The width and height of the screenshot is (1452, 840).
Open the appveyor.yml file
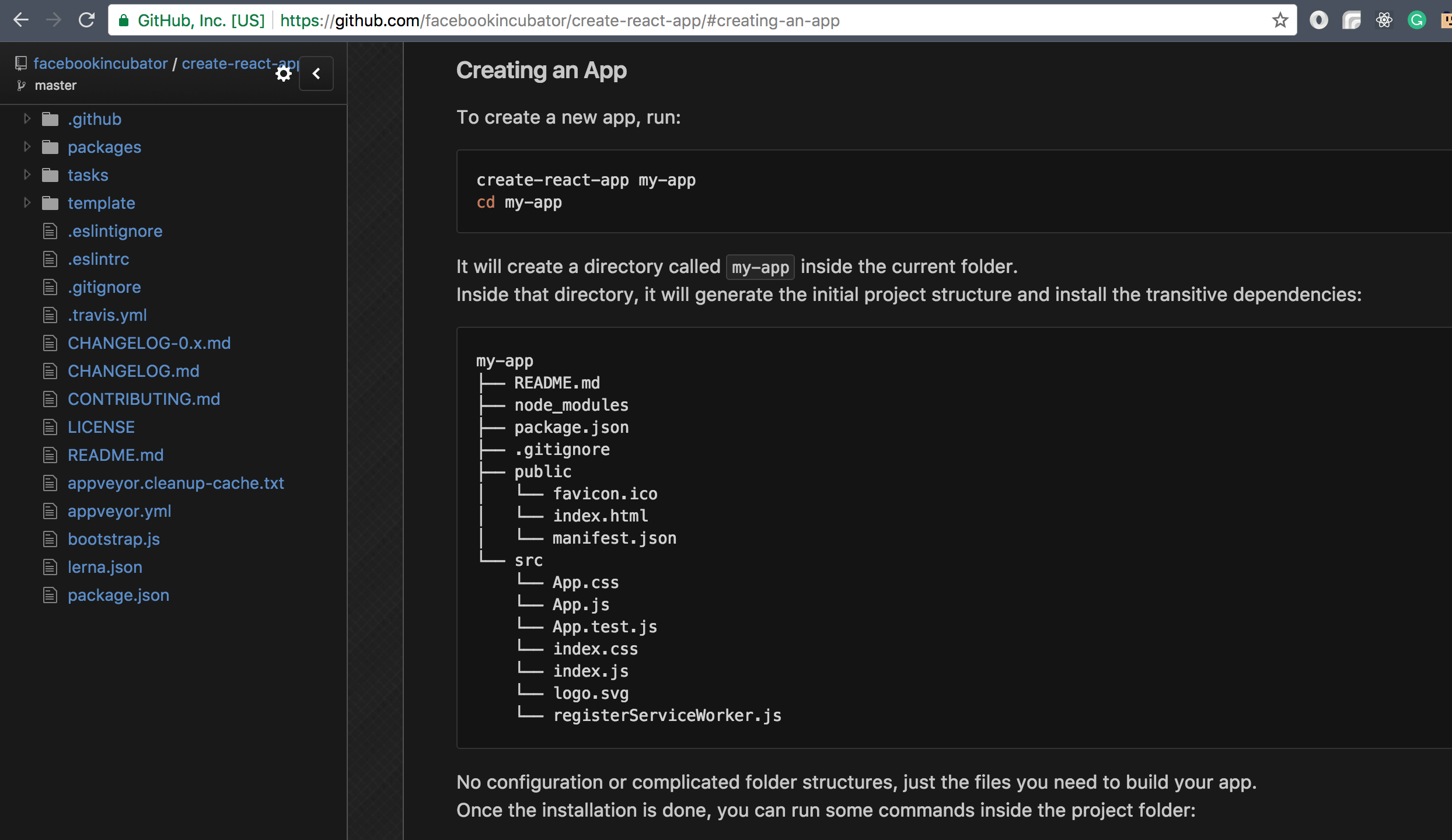tap(120, 511)
